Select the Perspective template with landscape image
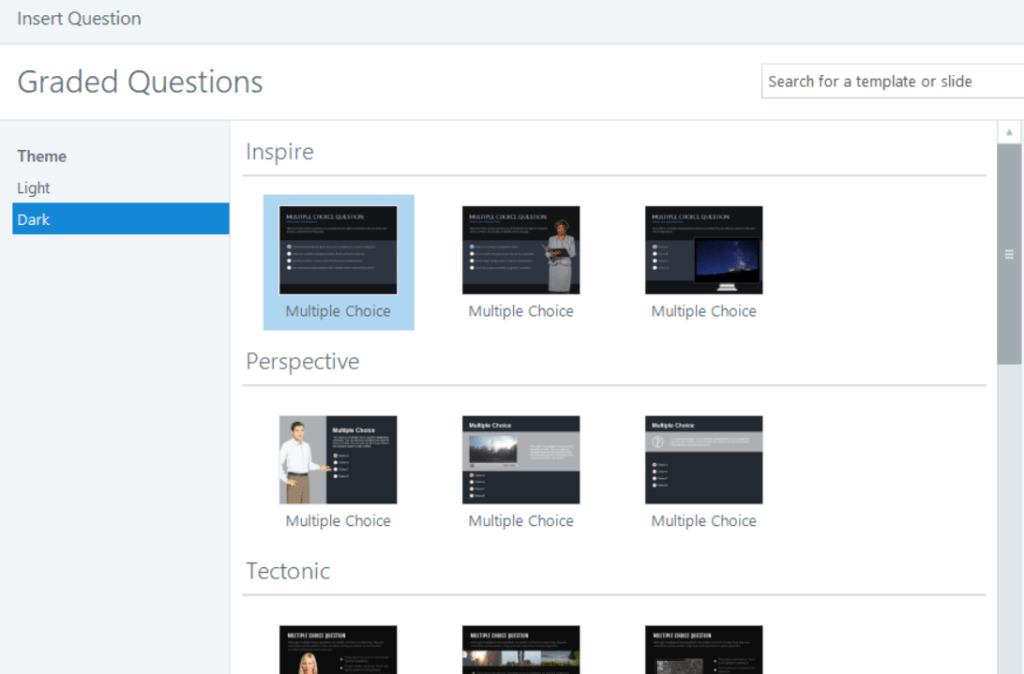 pyautogui.click(x=520, y=459)
